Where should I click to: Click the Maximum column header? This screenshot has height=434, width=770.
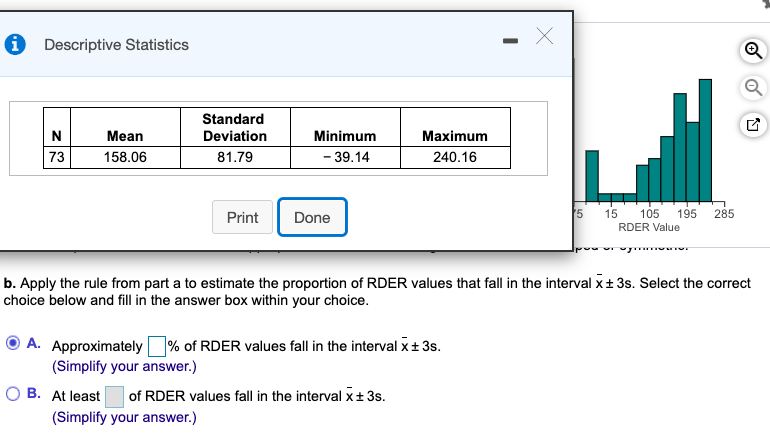pyautogui.click(x=455, y=136)
